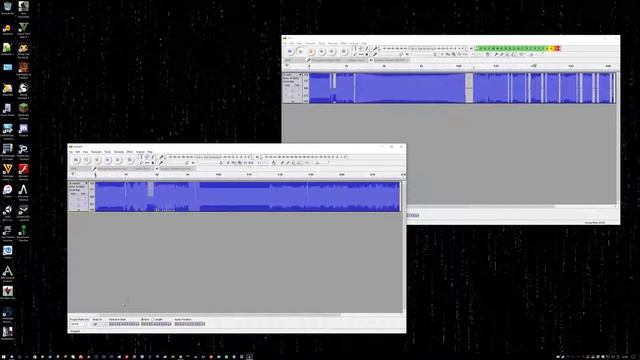
Task: Select the Time Shift tool in front window
Action: coord(147,163)
